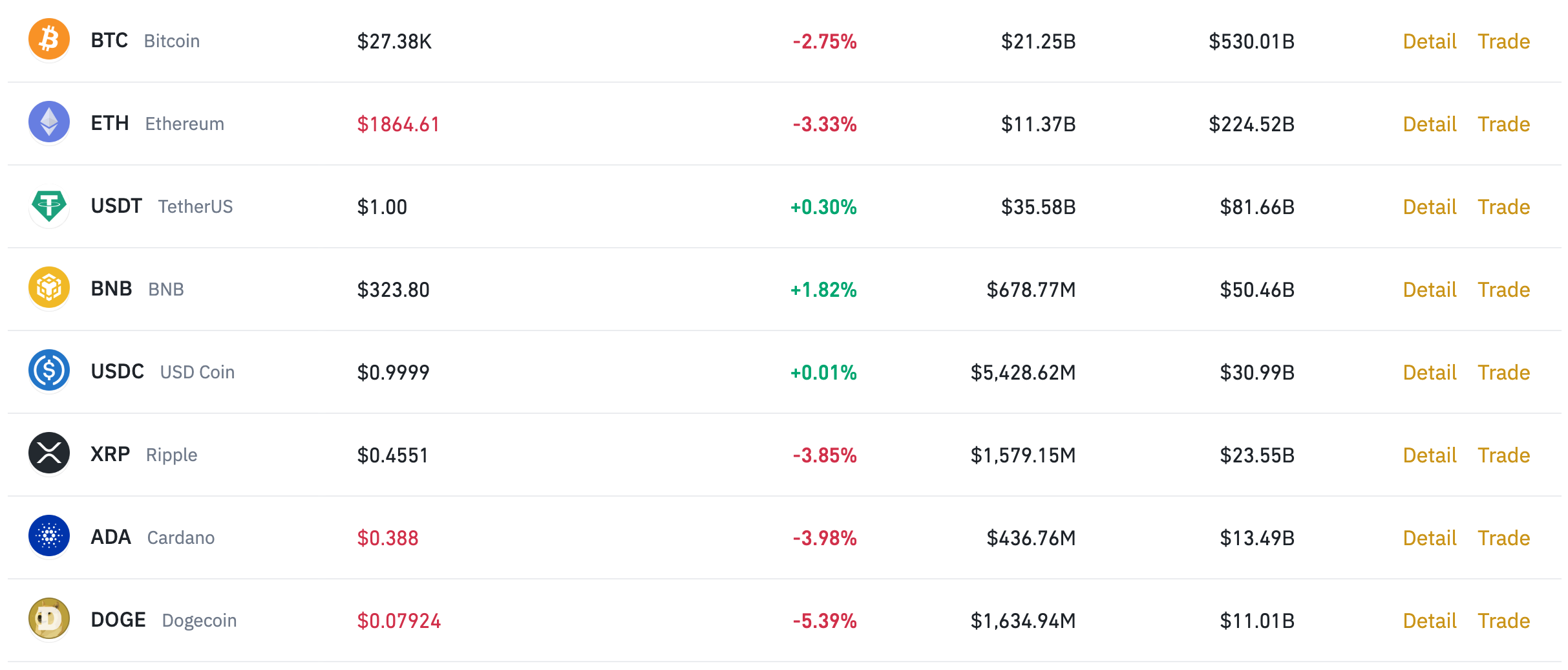Click the Cardano ADA icon
The image size is (1568, 670).
point(49,536)
